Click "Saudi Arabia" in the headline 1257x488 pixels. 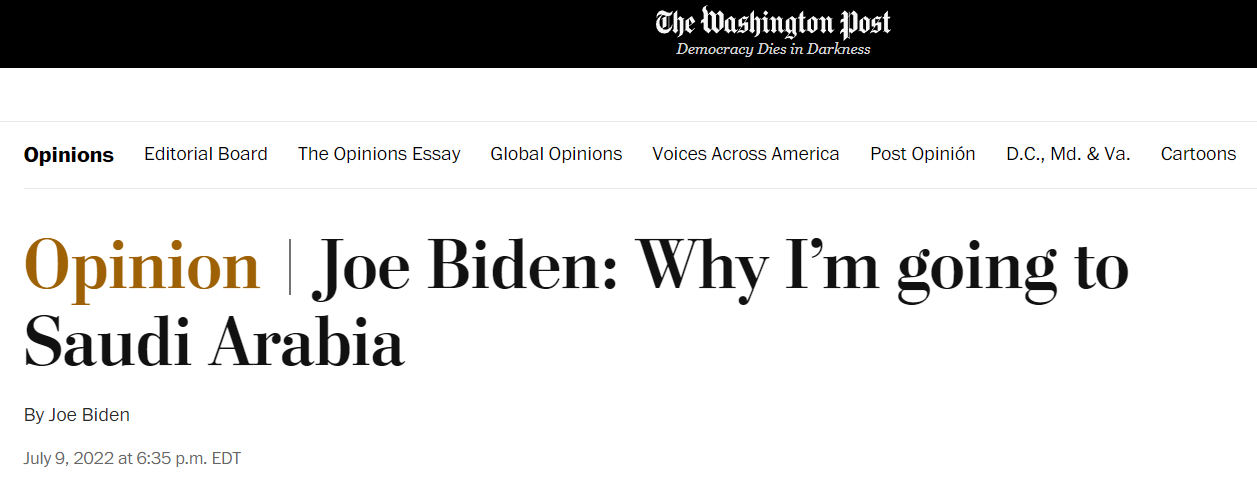(x=214, y=343)
